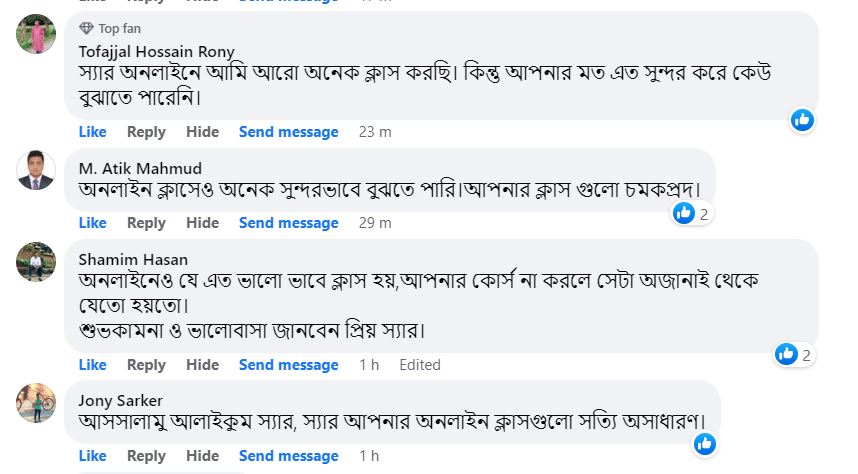Send message to Shamim Hasan
The image size is (858, 474).
click(288, 365)
